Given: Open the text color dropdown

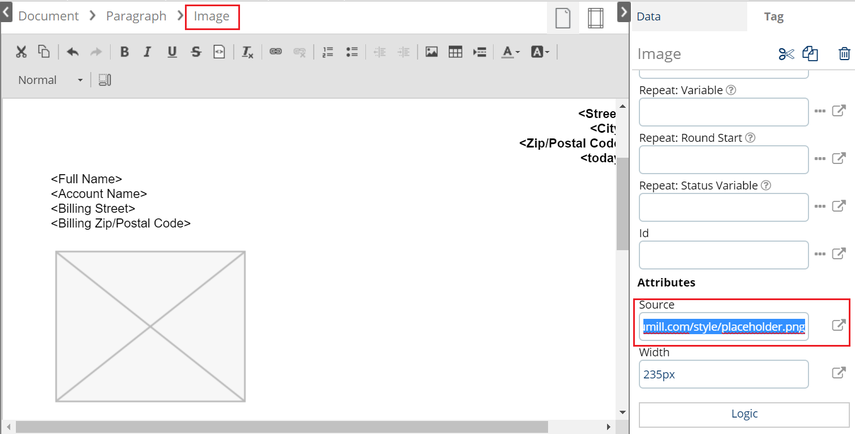Looking at the screenshot, I should tap(510, 52).
